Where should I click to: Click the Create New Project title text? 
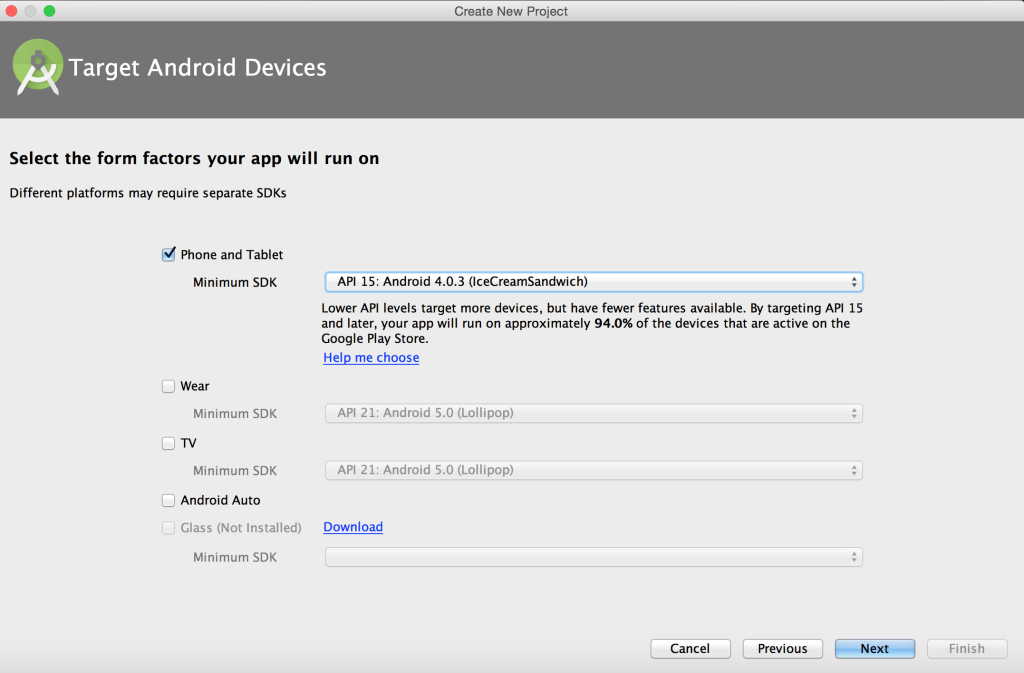pos(511,11)
